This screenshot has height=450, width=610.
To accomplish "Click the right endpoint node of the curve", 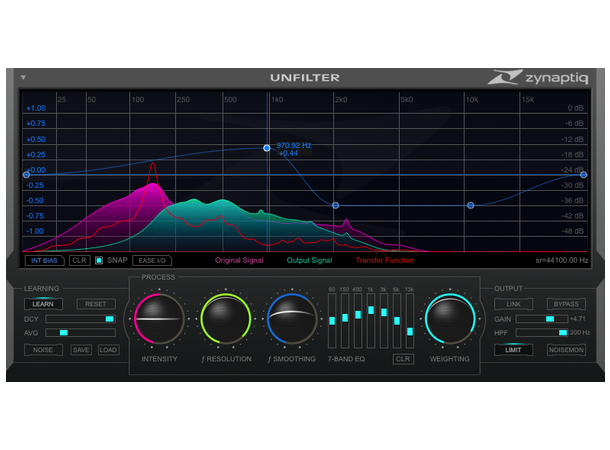I will point(584,175).
